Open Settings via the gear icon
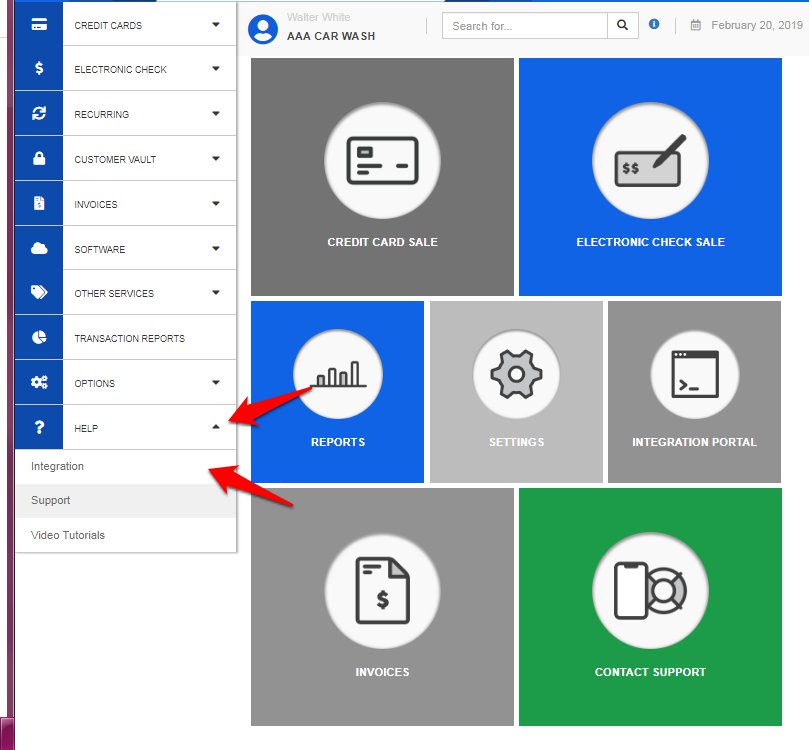 (x=516, y=374)
